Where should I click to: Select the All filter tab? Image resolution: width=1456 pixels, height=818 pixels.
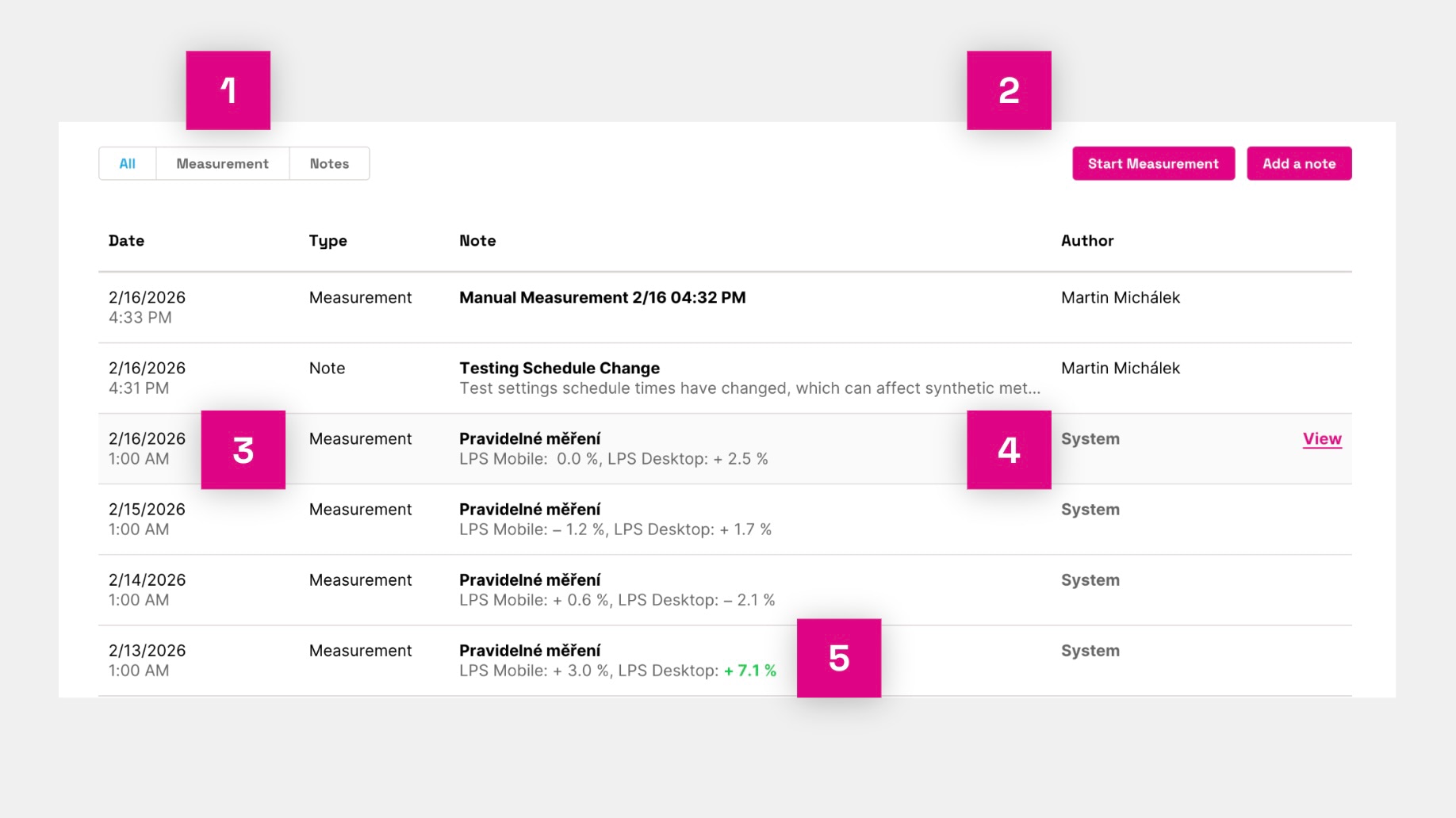pos(127,163)
